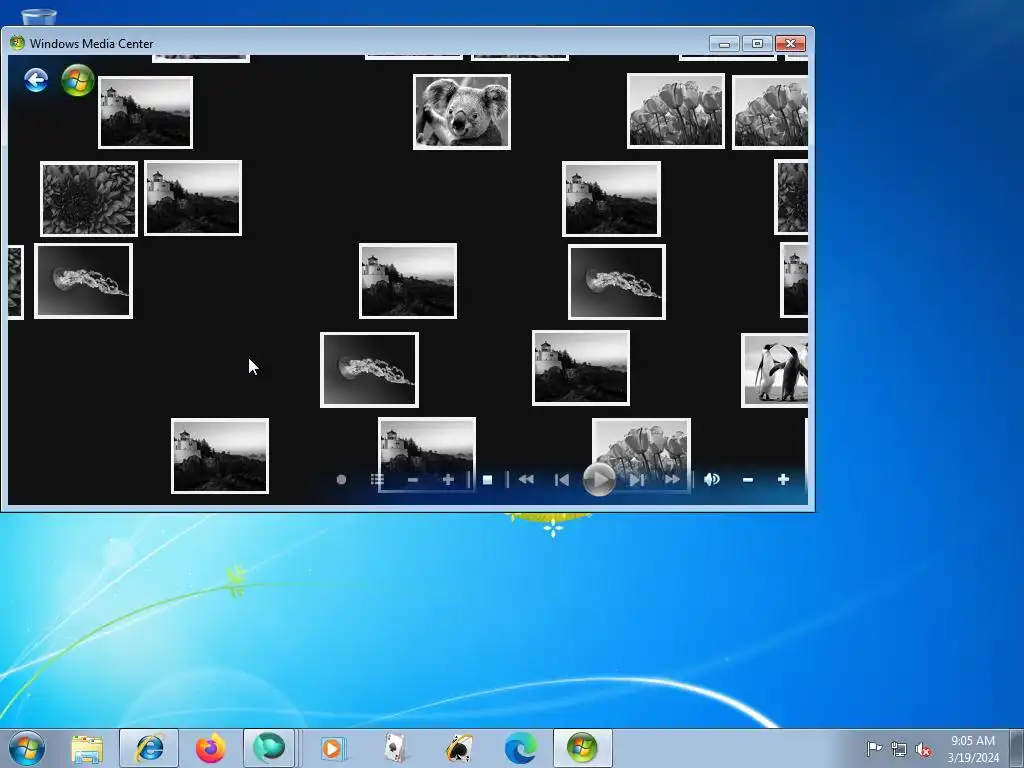Open Windows Explorer from the taskbar

tap(87, 748)
